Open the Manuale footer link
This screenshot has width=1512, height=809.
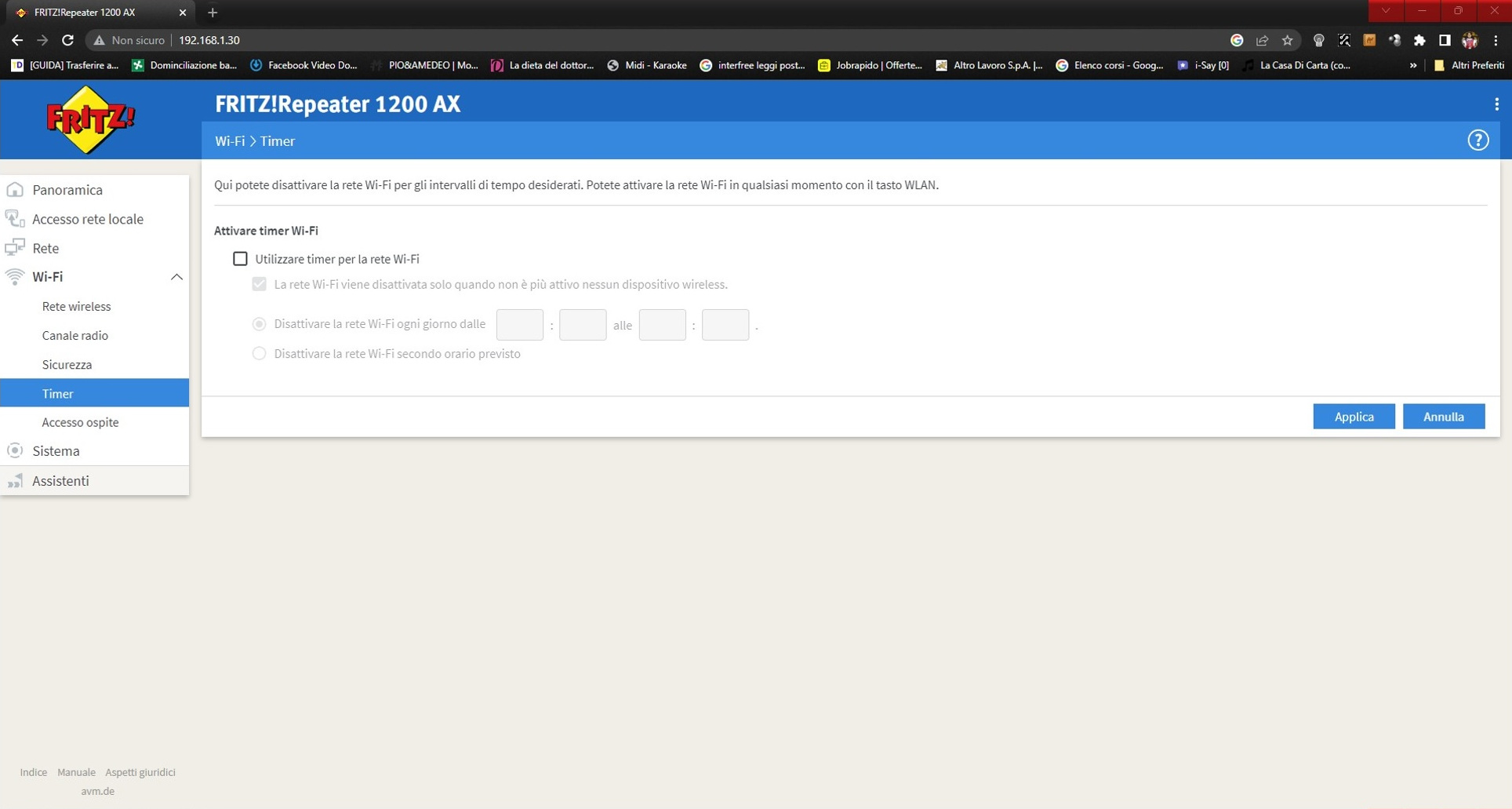[x=76, y=772]
